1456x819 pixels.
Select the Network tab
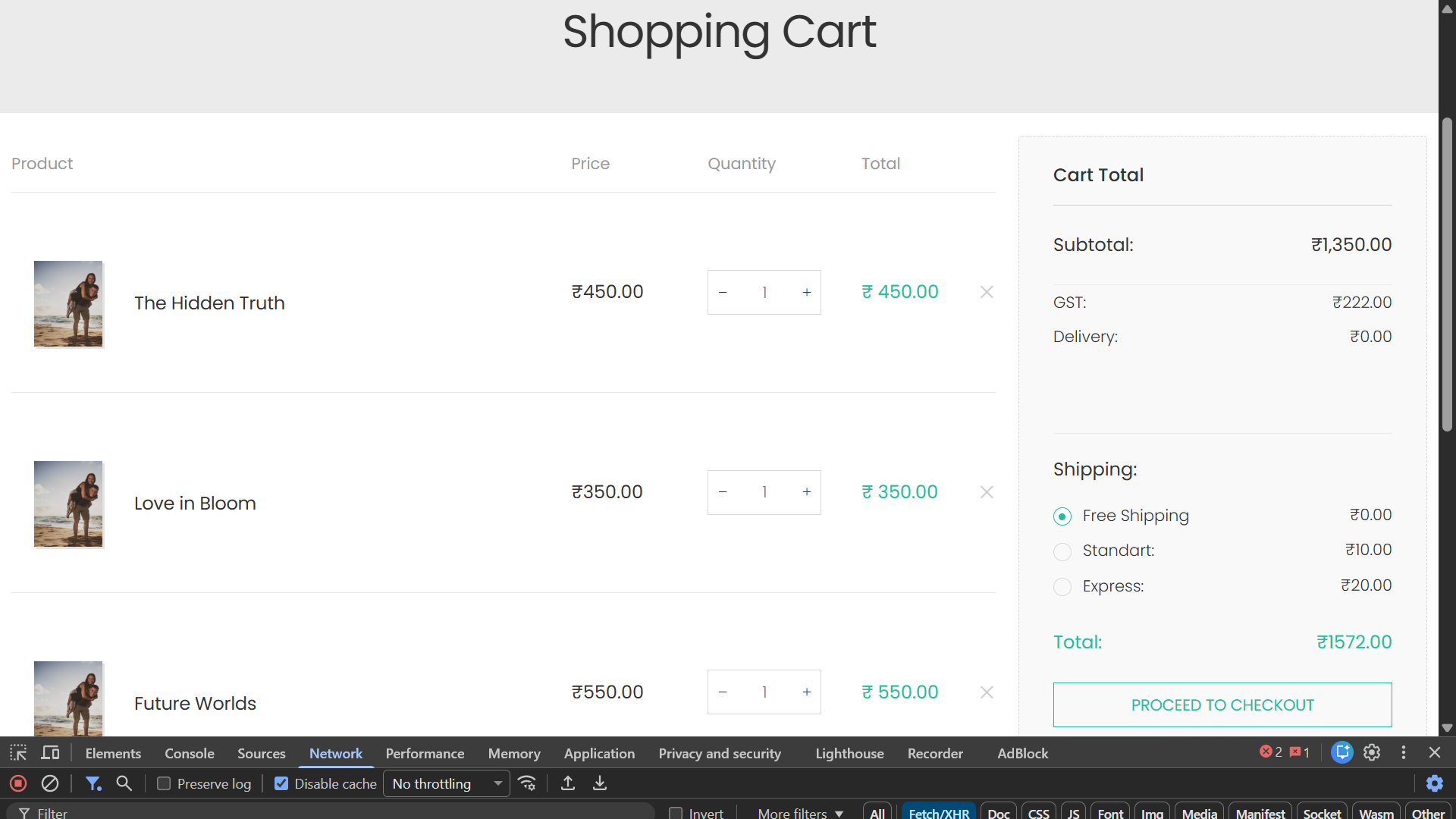tap(336, 754)
